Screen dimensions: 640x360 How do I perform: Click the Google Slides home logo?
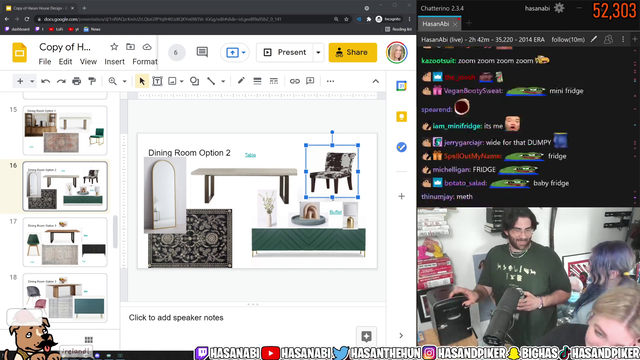20,52
